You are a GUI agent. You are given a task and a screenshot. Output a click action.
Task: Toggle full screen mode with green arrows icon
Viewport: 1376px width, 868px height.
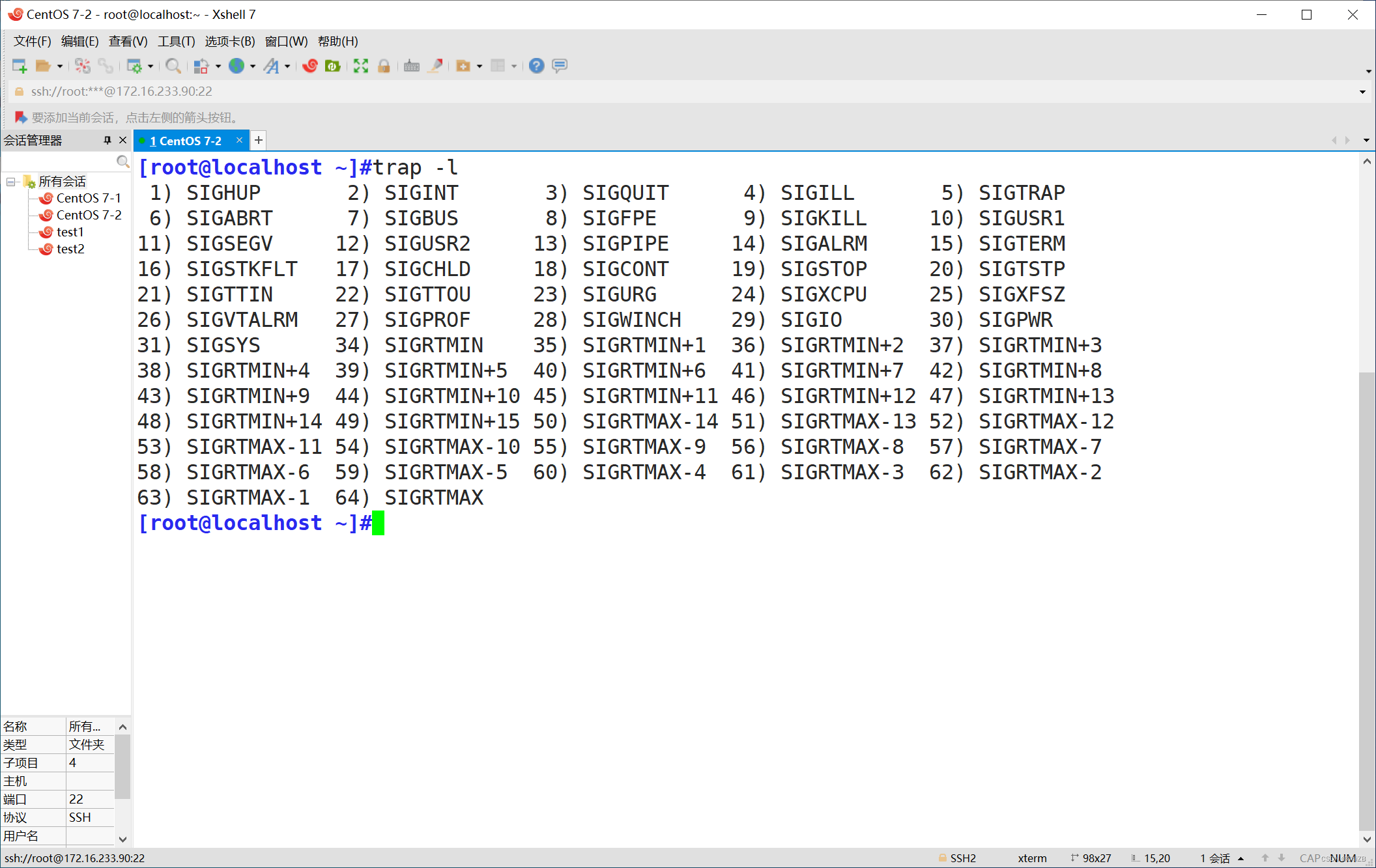click(x=360, y=66)
